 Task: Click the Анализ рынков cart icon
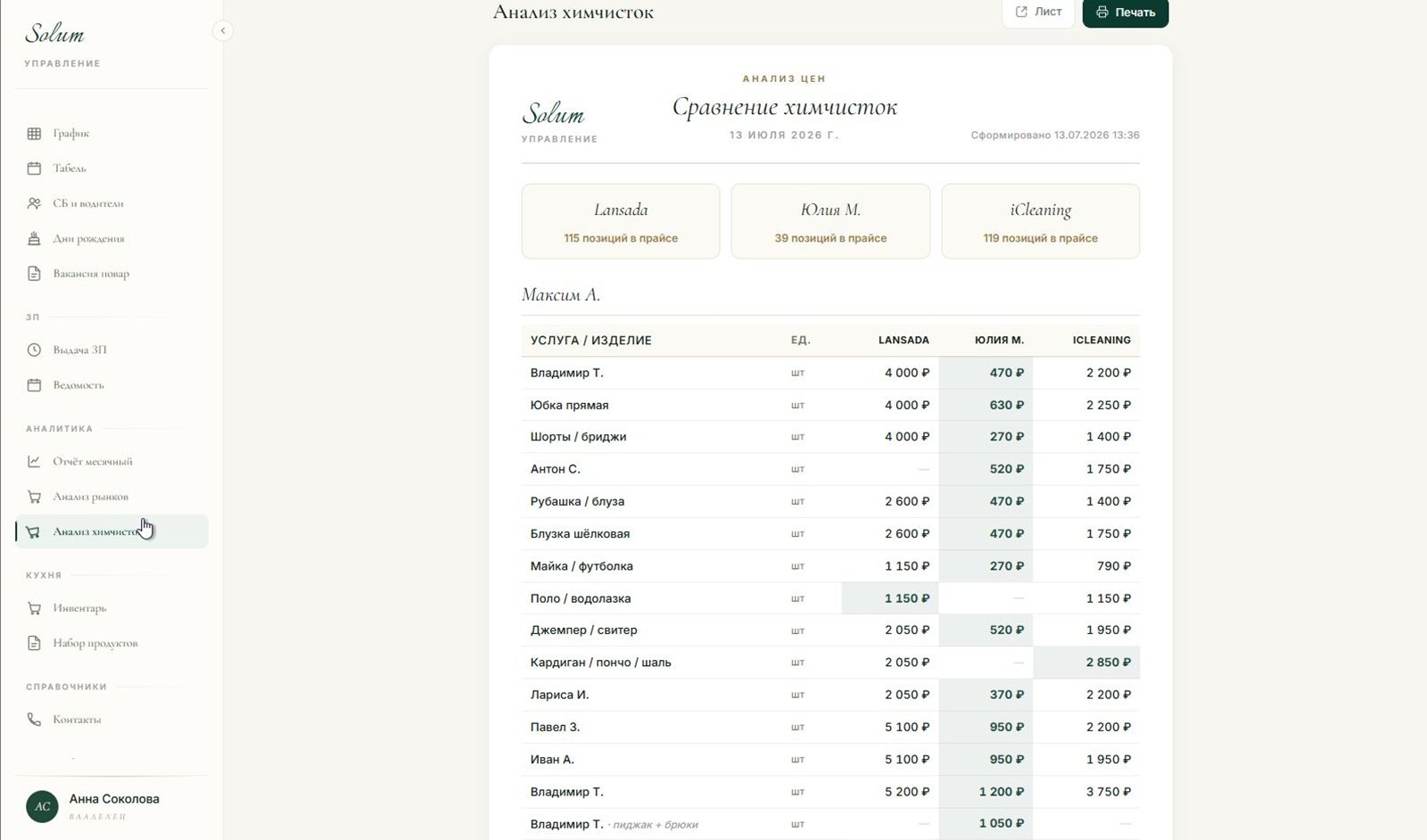click(34, 497)
